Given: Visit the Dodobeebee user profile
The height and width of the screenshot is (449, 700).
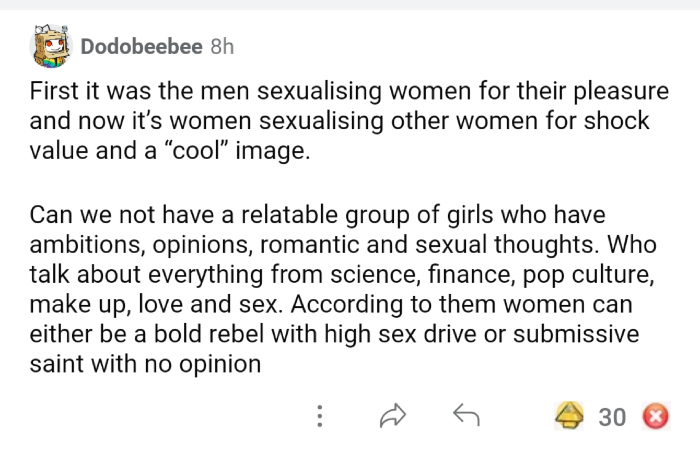Looking at the screenshot, I should pos(141,47).
